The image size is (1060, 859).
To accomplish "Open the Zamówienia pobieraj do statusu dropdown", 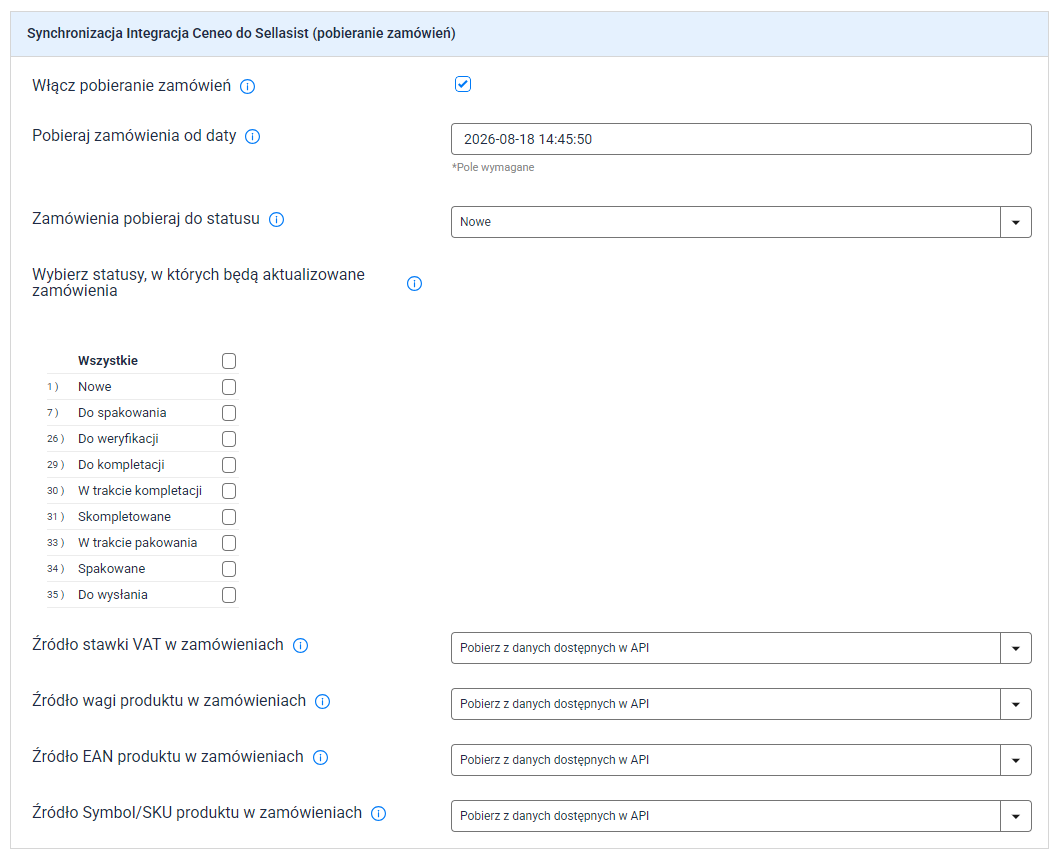I will pos(741,222).
